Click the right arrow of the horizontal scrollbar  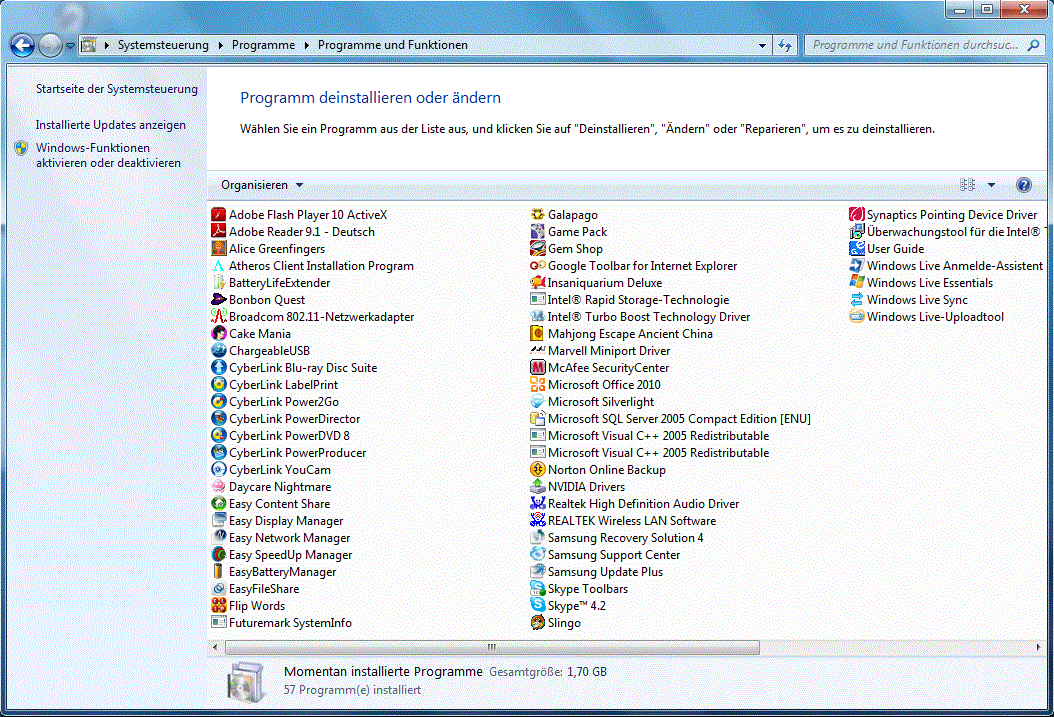tap(1039, 647)
